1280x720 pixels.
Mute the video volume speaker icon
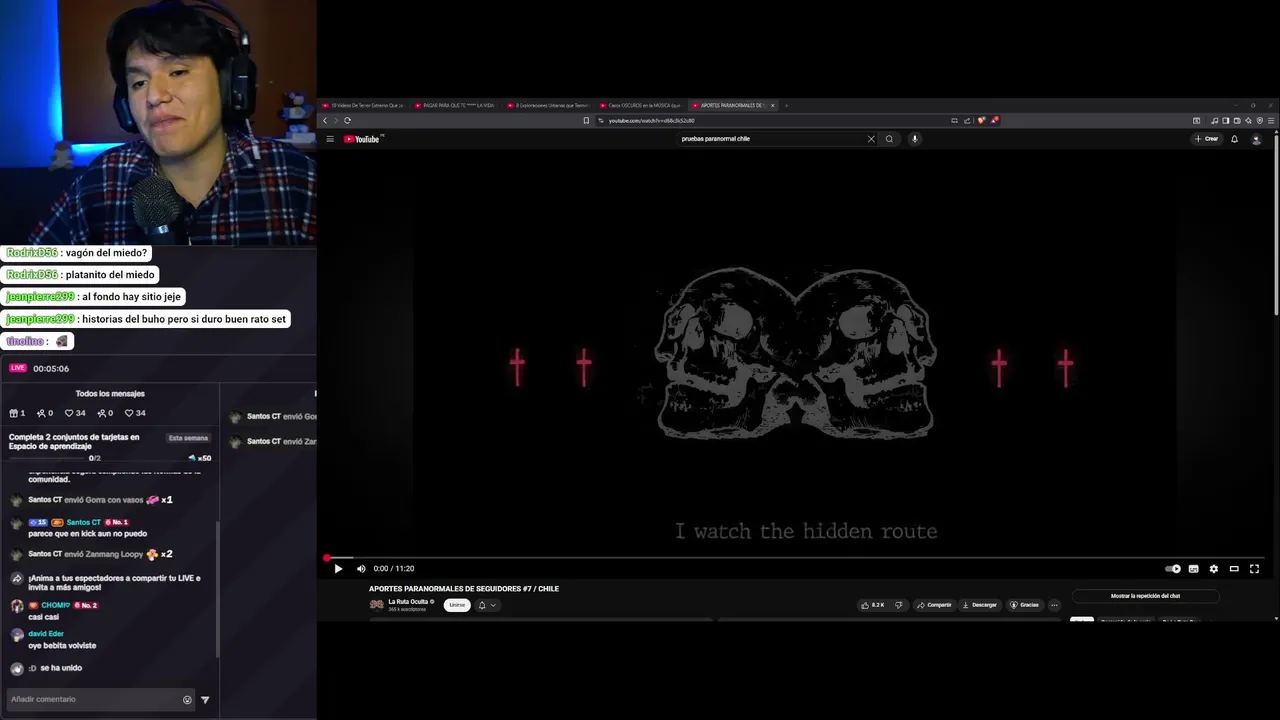coord(361,568)
